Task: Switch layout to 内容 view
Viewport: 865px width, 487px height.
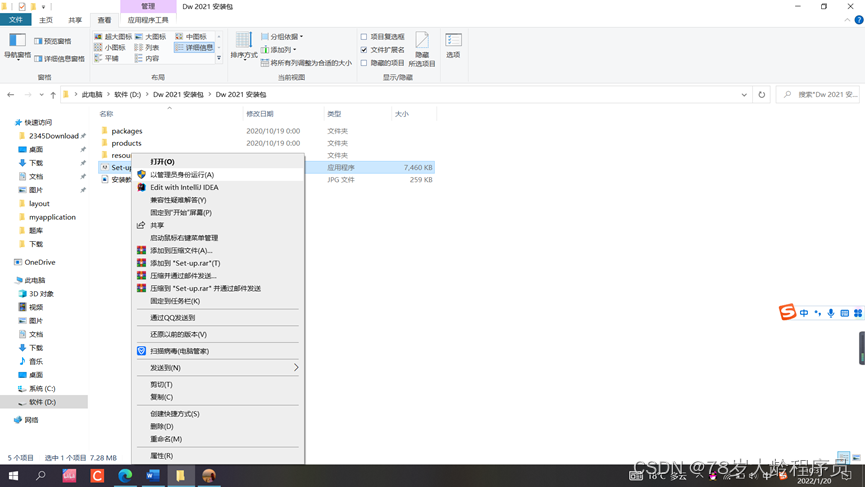Action: point(147,58)
